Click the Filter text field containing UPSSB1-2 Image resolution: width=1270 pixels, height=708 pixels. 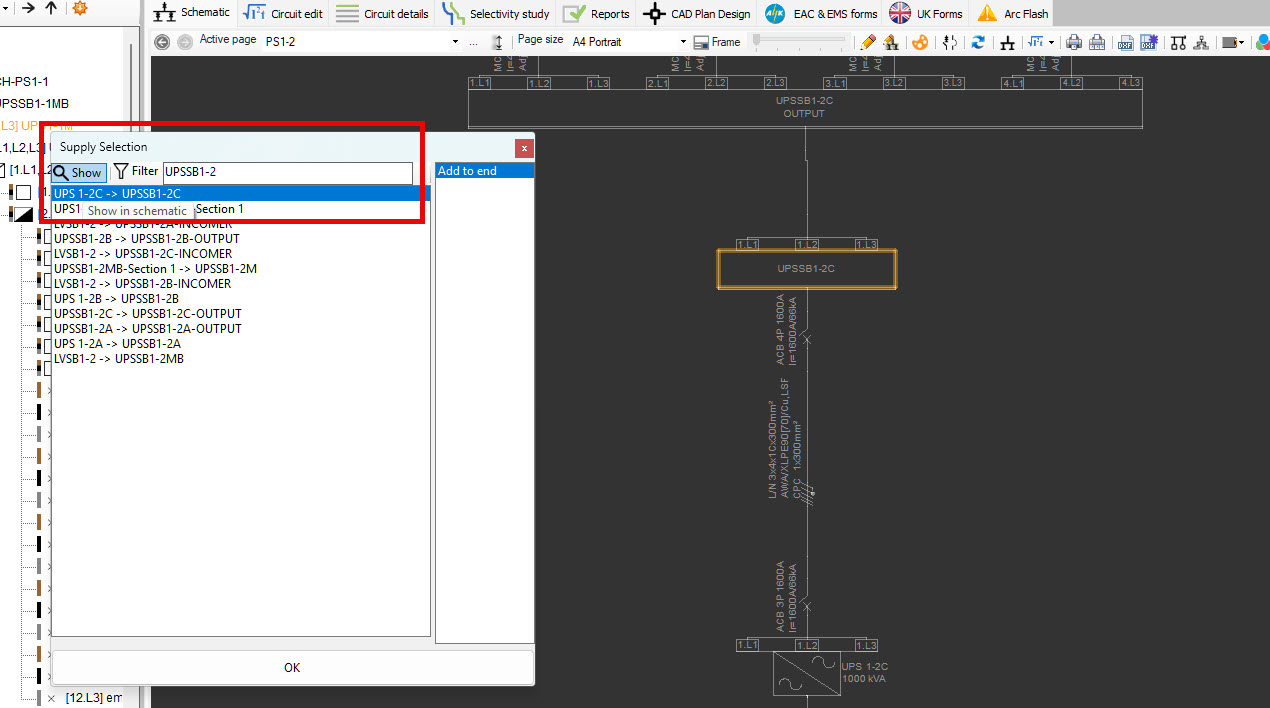click(287, 172)
